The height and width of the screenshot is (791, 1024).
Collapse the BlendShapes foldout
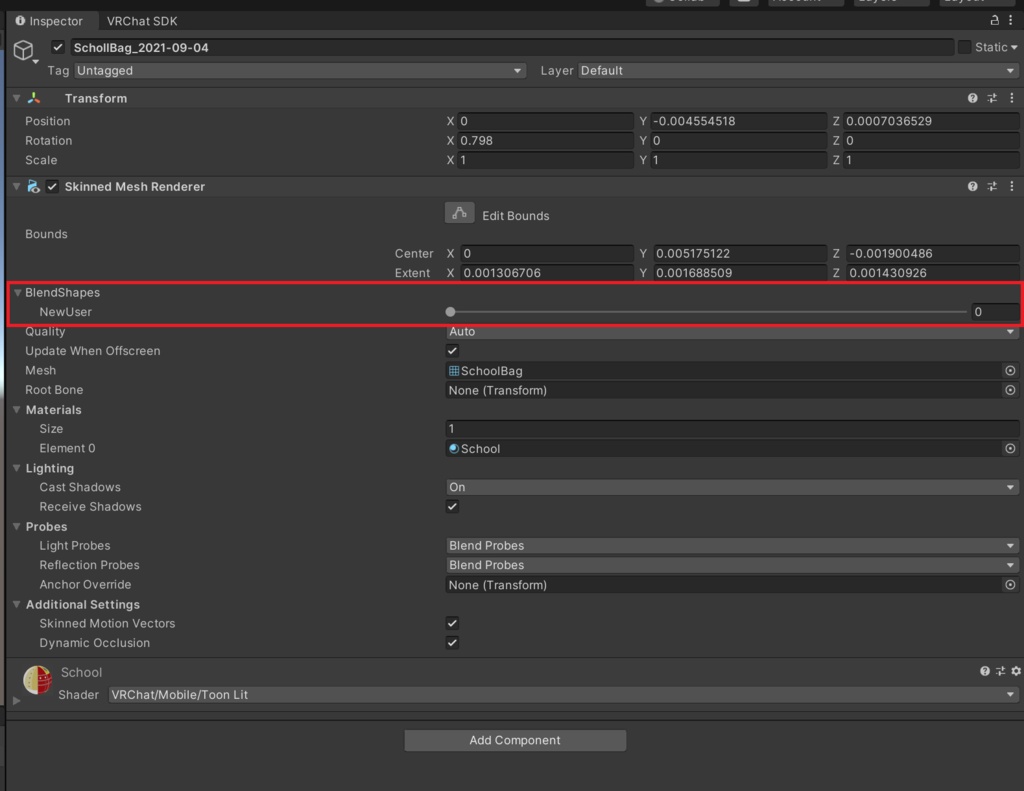pyautogui.click(x=18, y=293)
